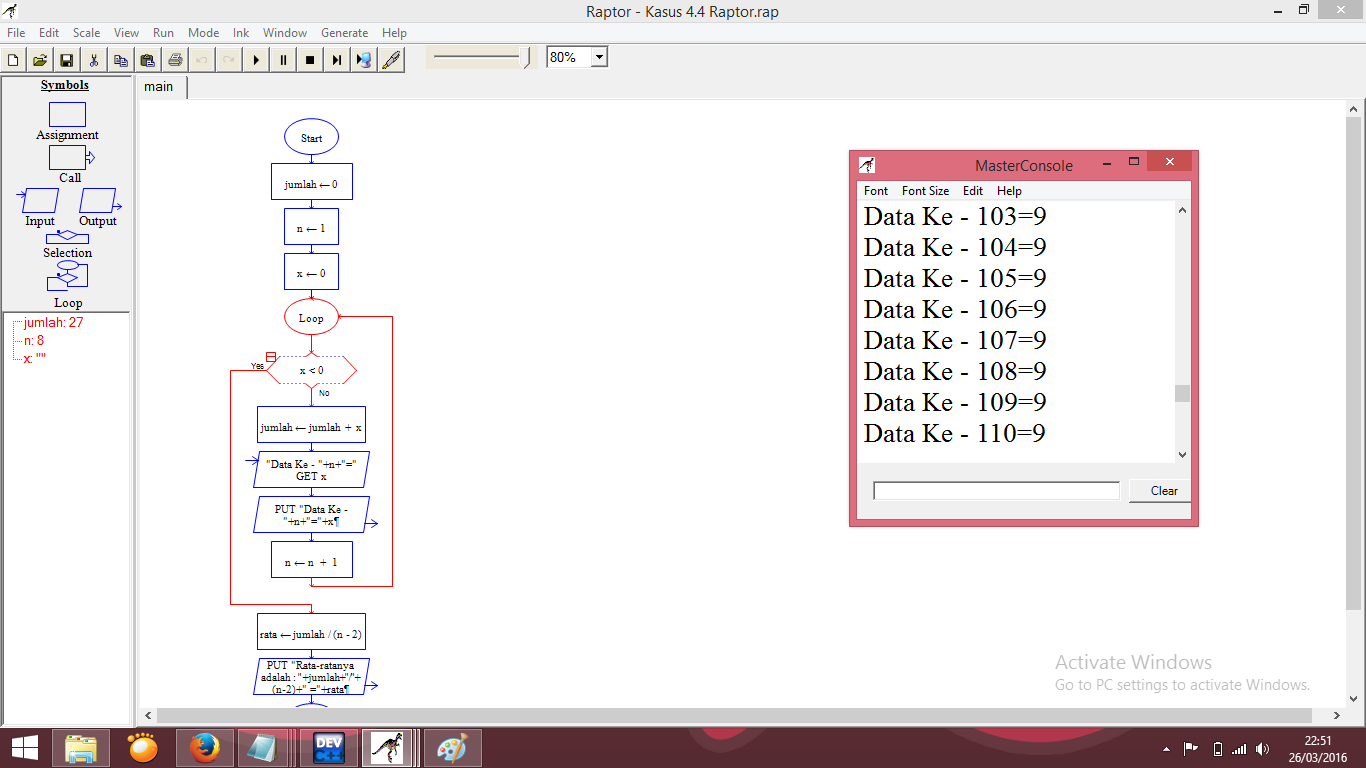This screenshot has width=1366, height=768.
Task: Show hidden tray icons arrow
Action: point(1166,748)
